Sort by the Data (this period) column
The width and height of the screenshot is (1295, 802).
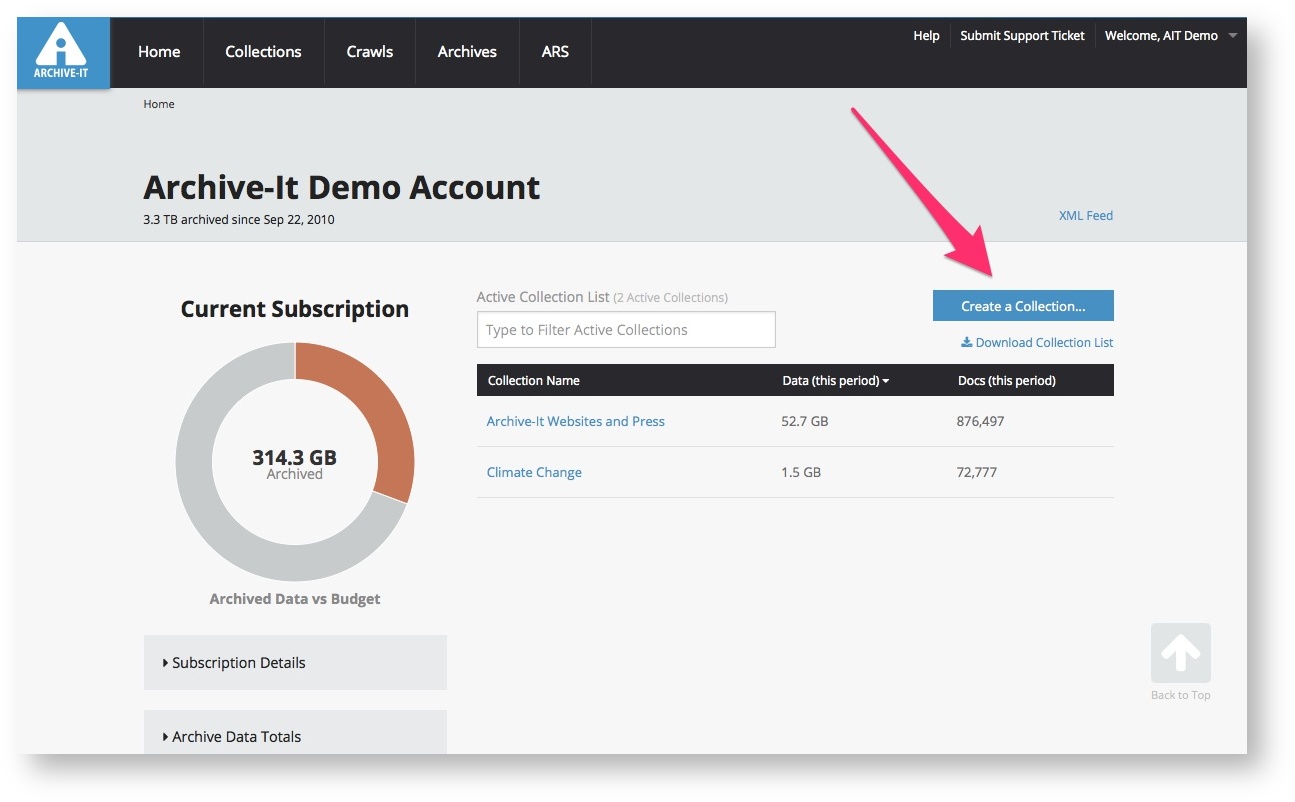tap(835, 381)
